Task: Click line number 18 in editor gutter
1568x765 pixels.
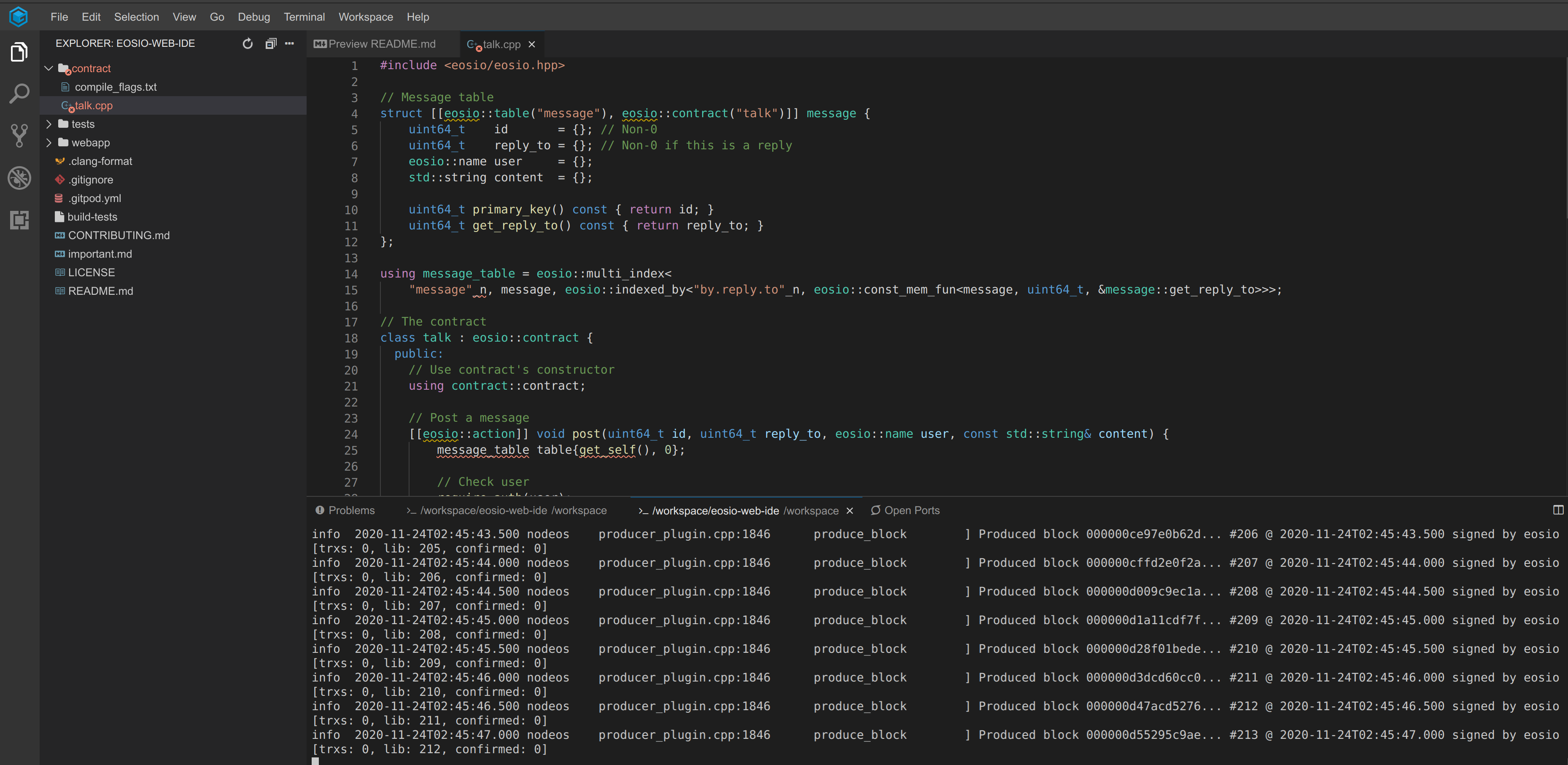Action: click(351, 338)
